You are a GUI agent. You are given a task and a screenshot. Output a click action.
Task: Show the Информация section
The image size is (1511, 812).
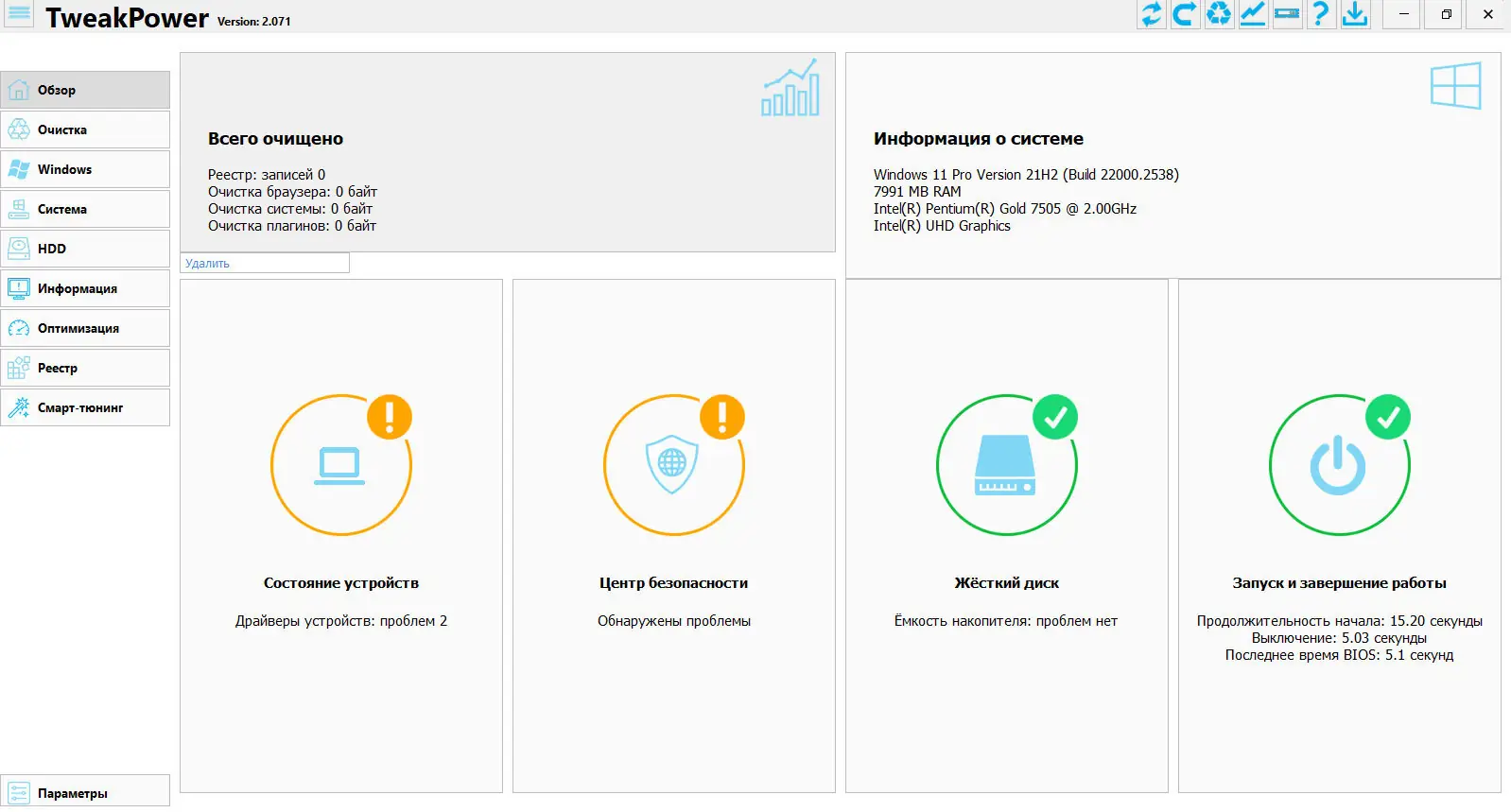(x=85, y=288)
